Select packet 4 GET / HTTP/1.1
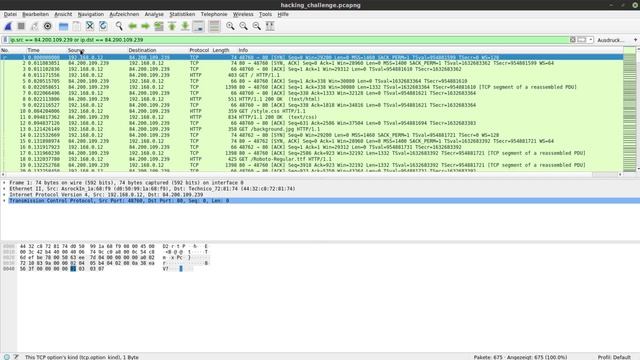The height and width of the screenshot is (360, 640). 312,75
